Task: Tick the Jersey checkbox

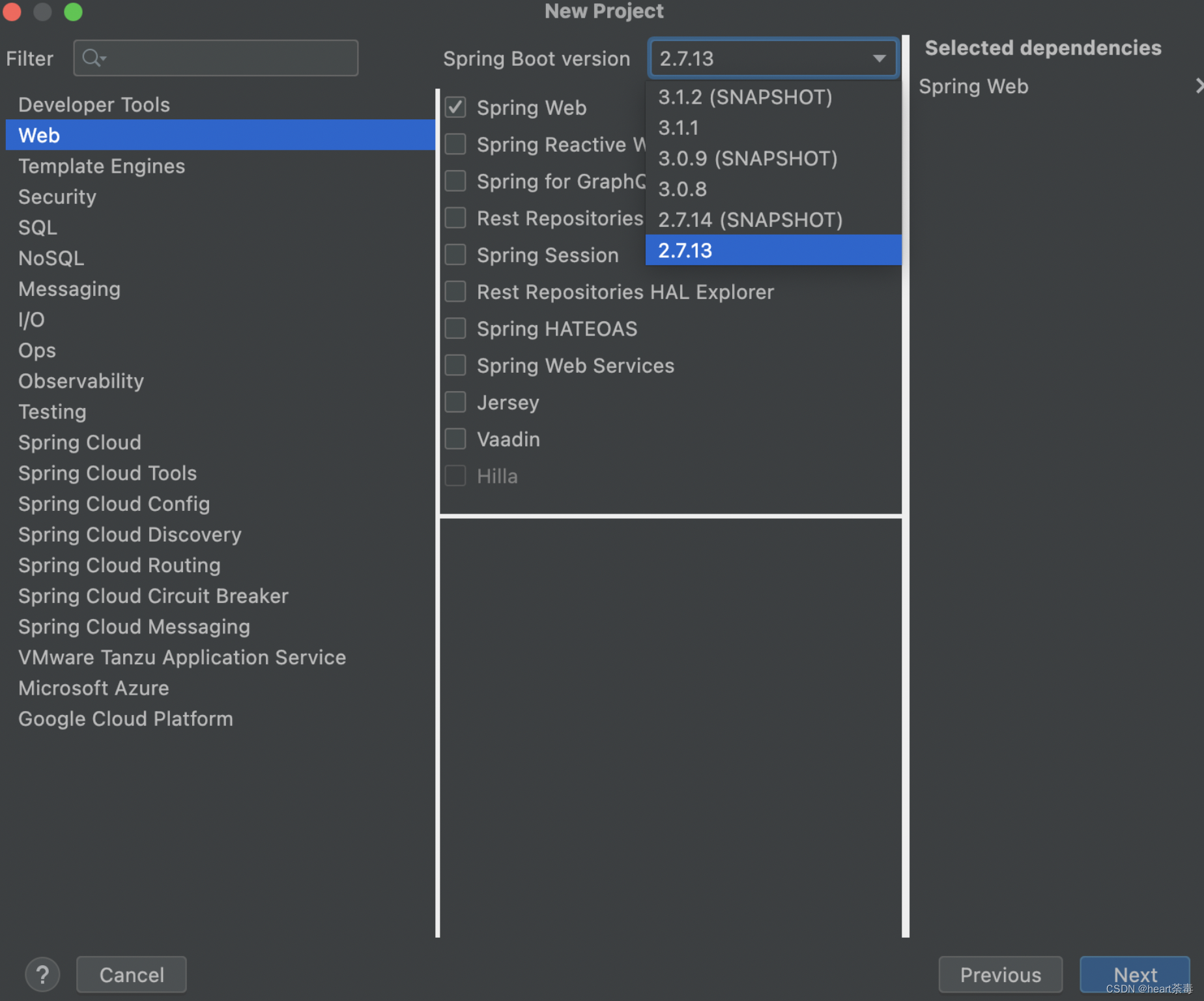Action: pyautogui.click(x=455, y=402)
